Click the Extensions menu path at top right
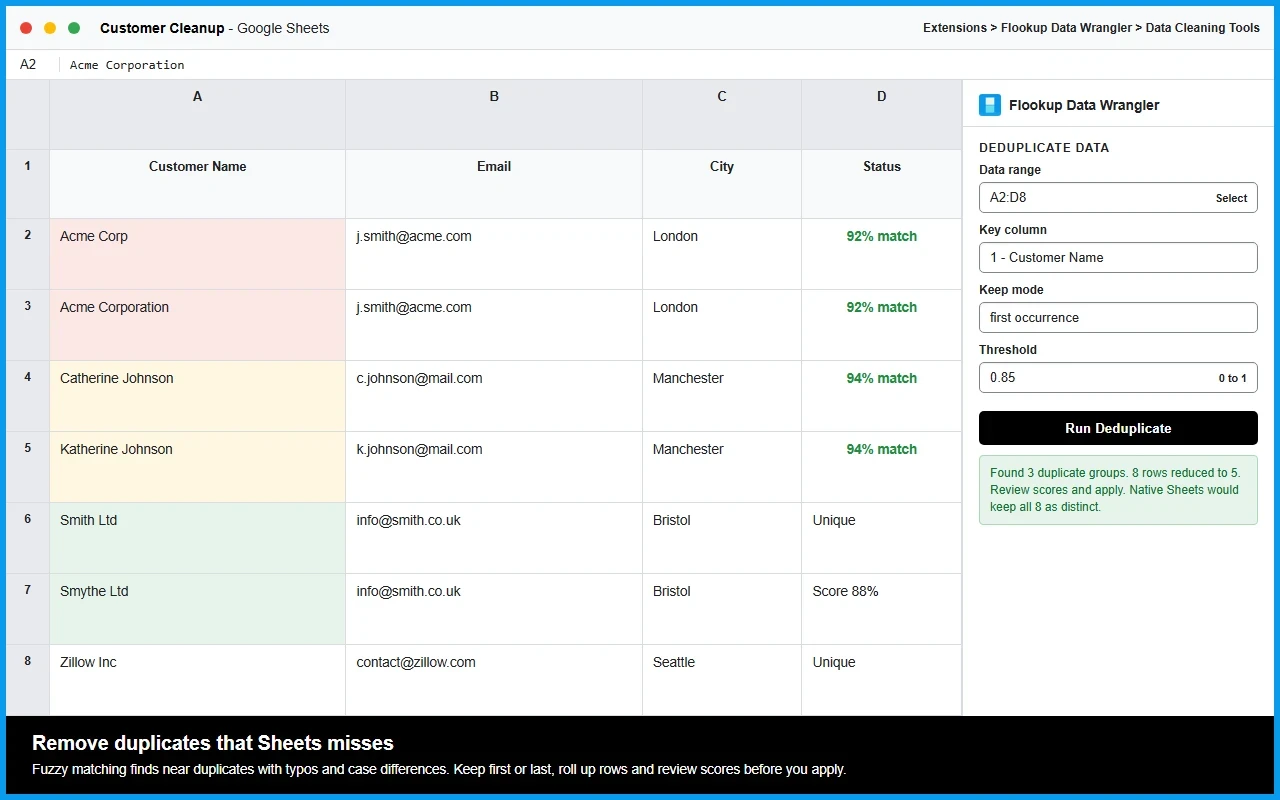Viewport: 1280px width, 800px height. click(1091, 28)
